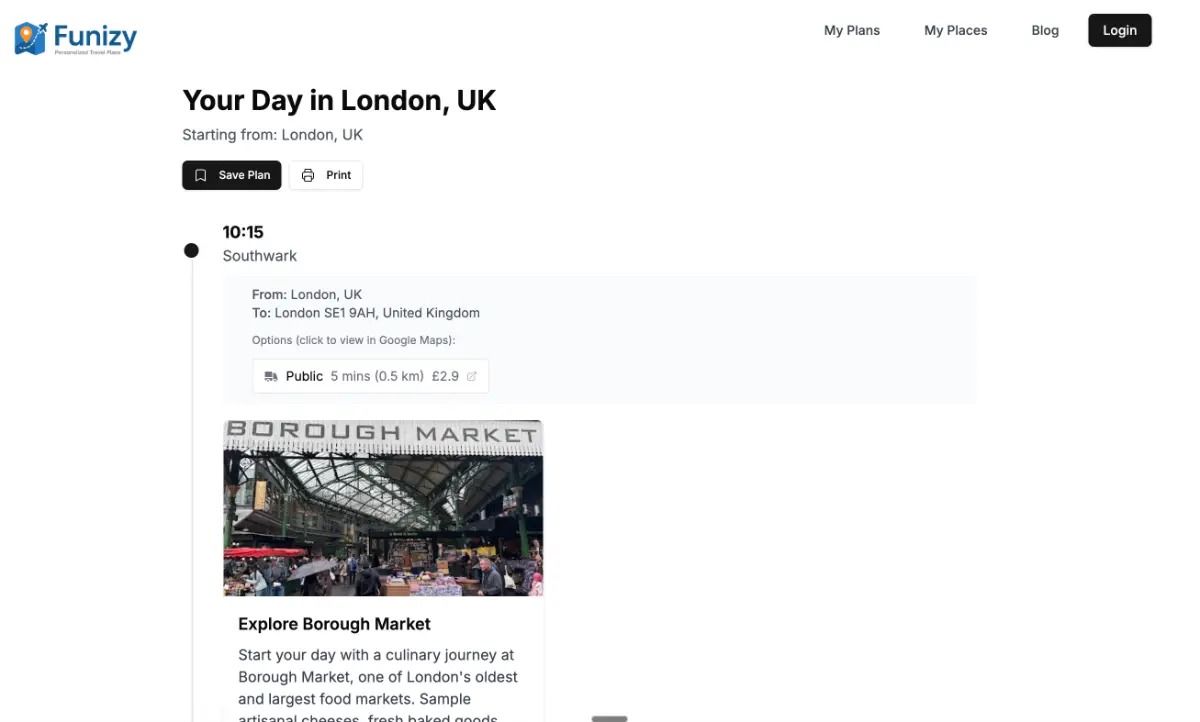Viewport: 1200px width, 722px height.
Task: Click the public transit vehicle icon
Action: 271,377
